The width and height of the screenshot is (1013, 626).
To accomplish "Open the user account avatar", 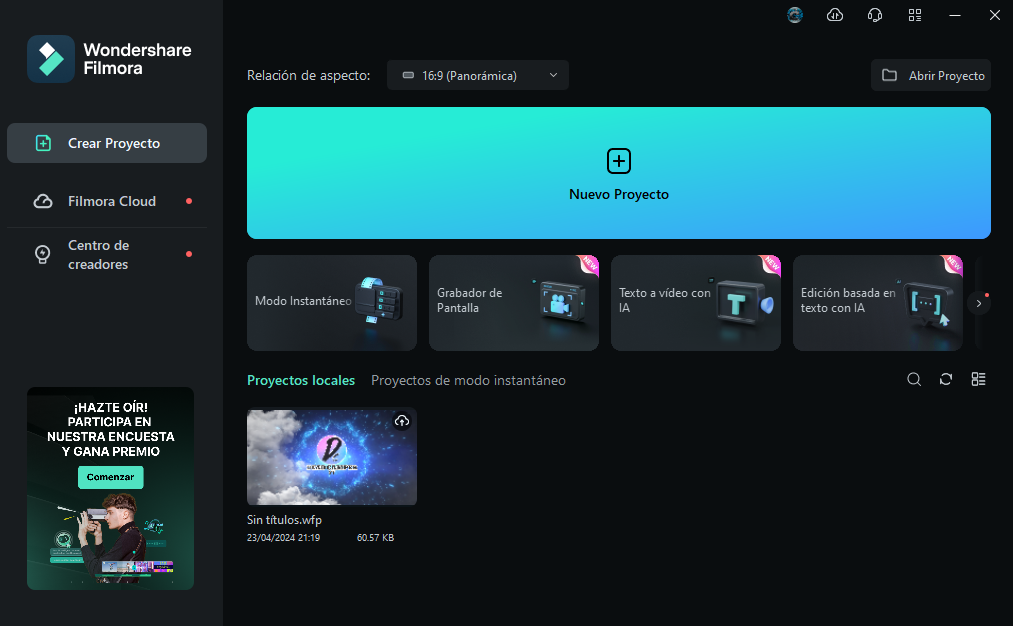I will click(x=795, y=15).
